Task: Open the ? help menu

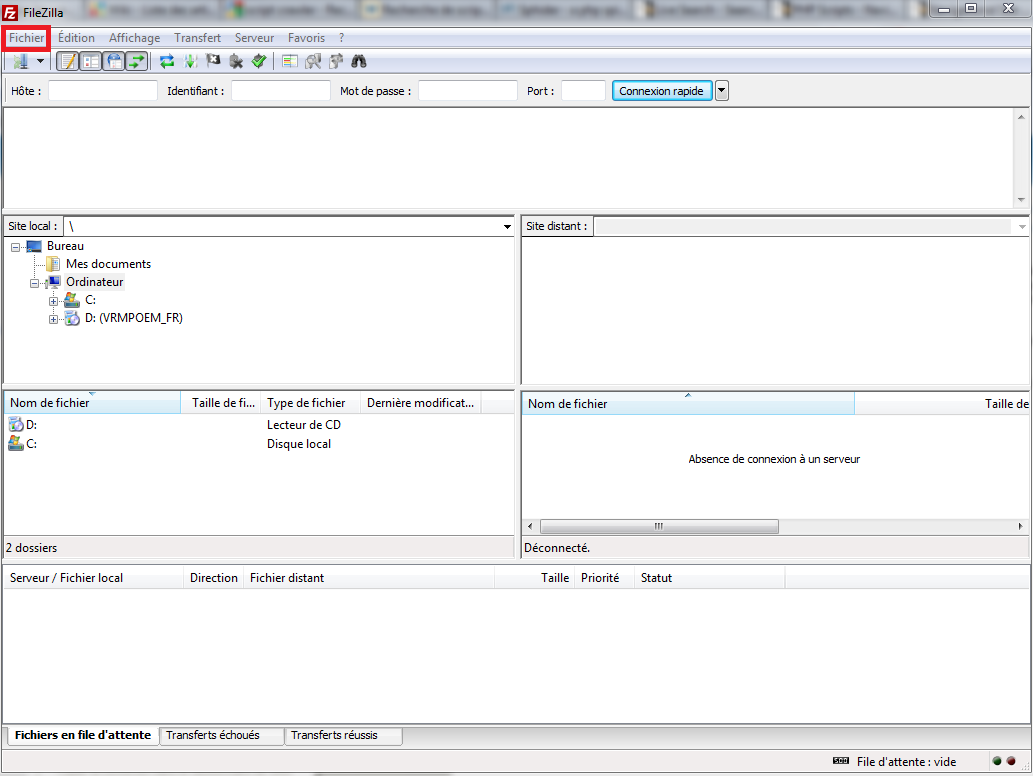Action: click(341, 38)
